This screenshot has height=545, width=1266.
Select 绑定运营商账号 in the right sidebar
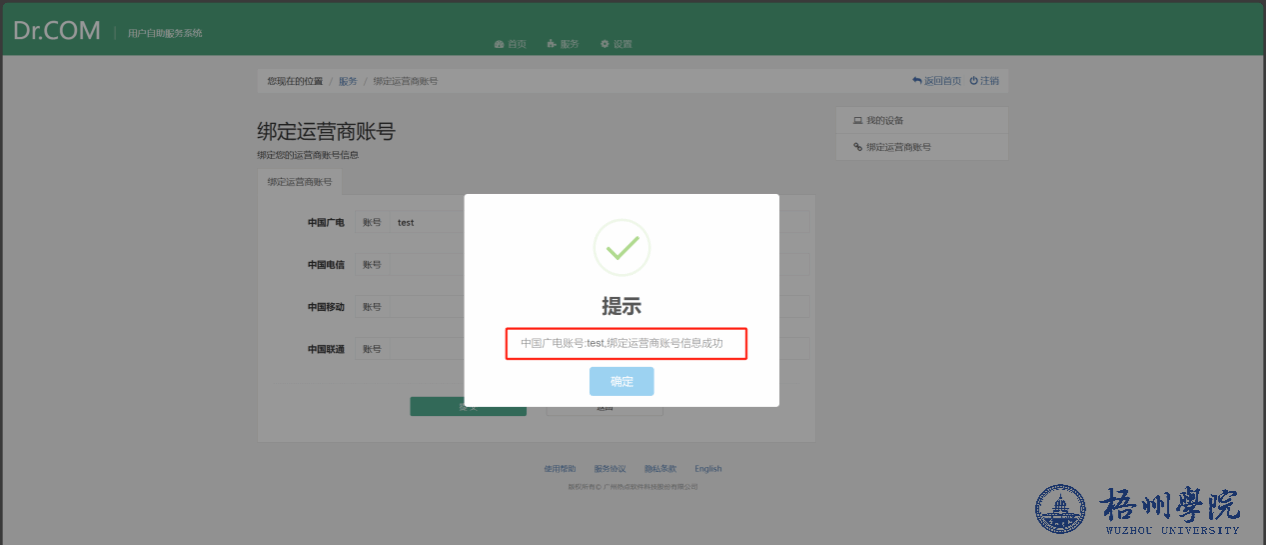pos(898,147)
